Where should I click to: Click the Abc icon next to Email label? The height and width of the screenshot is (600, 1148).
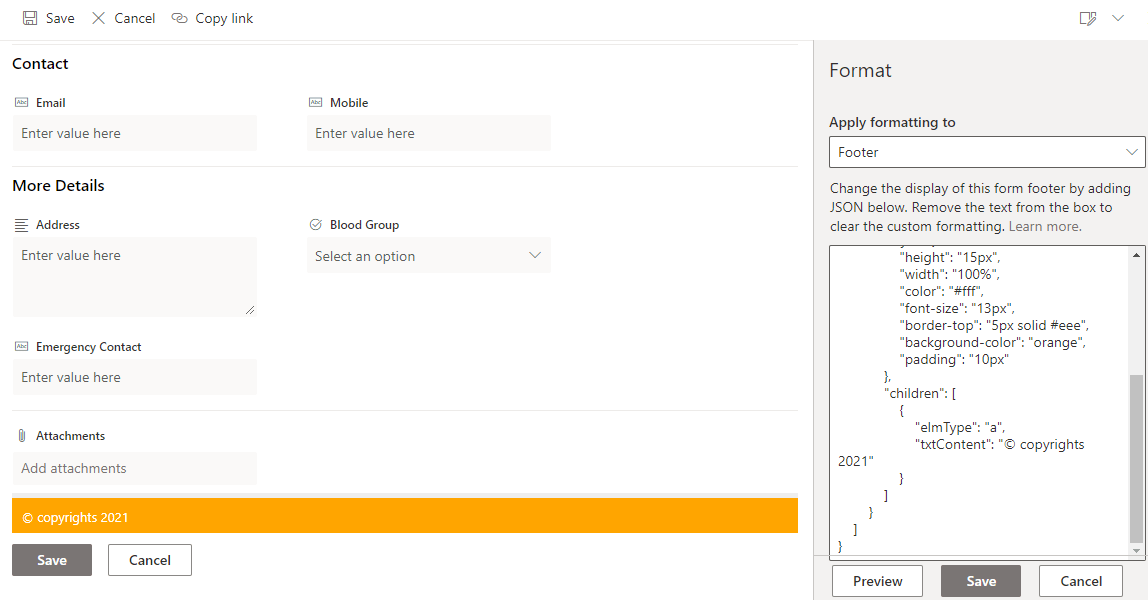point(20,101)
